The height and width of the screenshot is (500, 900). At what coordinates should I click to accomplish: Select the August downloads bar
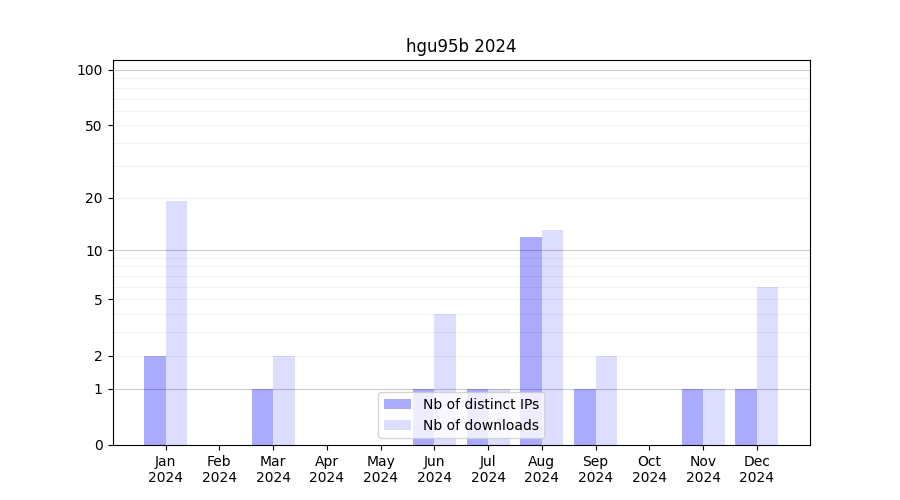click(552, 337)
